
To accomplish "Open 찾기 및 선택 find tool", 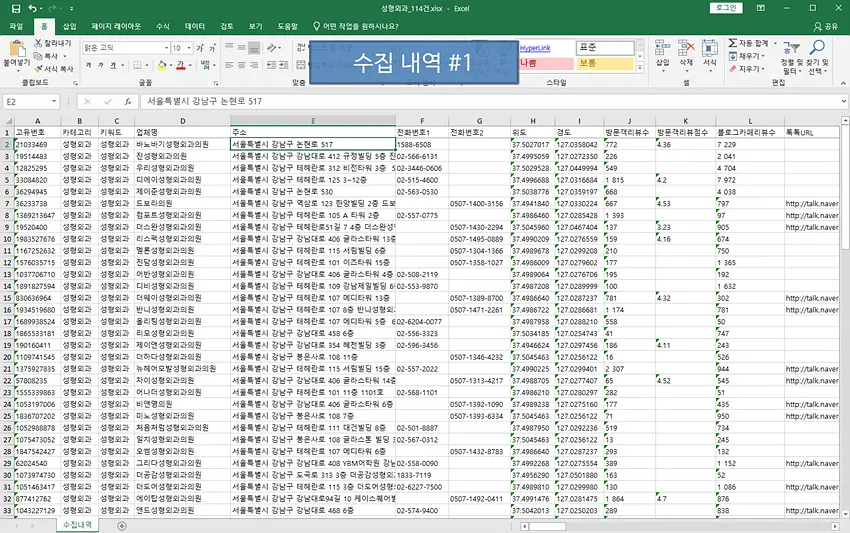I will [817, 57].
